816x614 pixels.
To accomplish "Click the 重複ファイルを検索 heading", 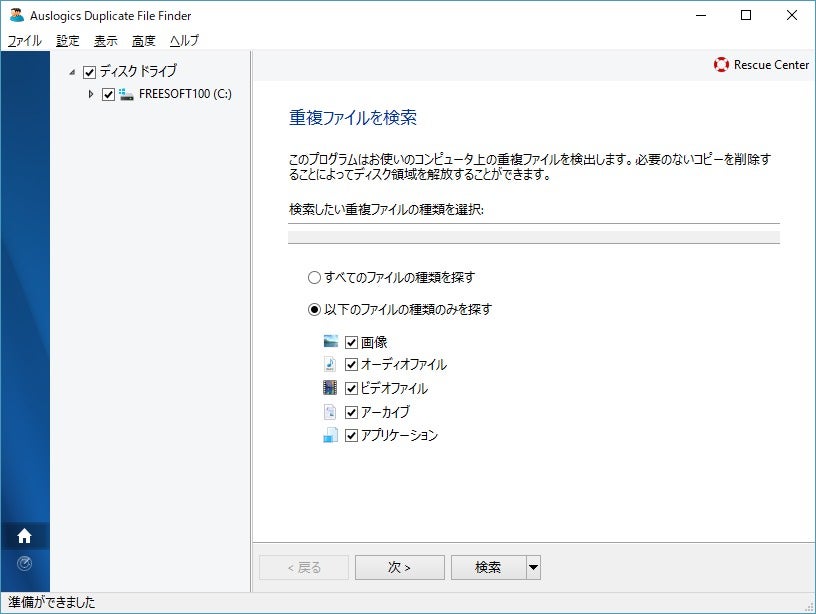I will click(x=353, y=118).
